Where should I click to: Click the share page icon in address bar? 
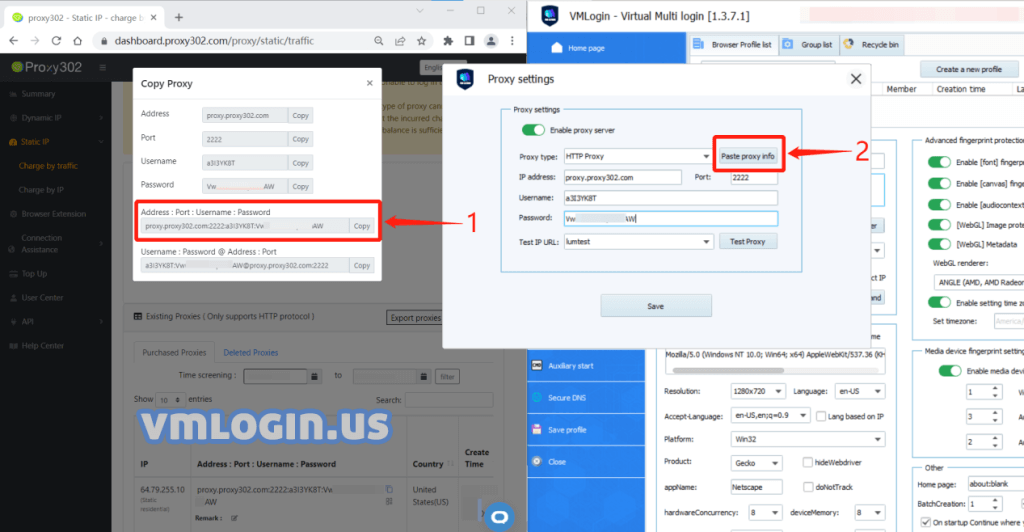coord(400,40)
